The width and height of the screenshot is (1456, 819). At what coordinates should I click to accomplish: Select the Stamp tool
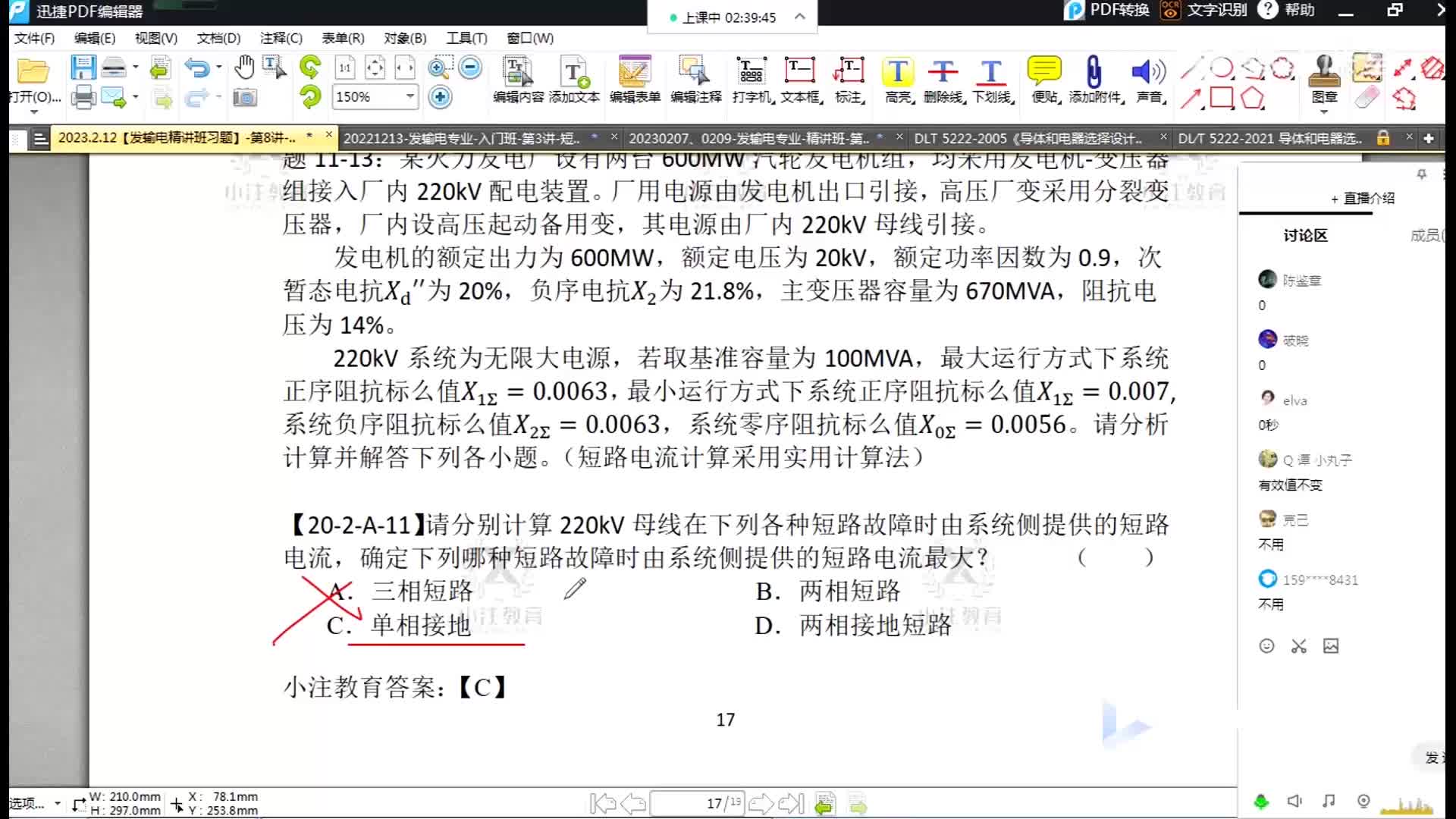point(1324,72)
